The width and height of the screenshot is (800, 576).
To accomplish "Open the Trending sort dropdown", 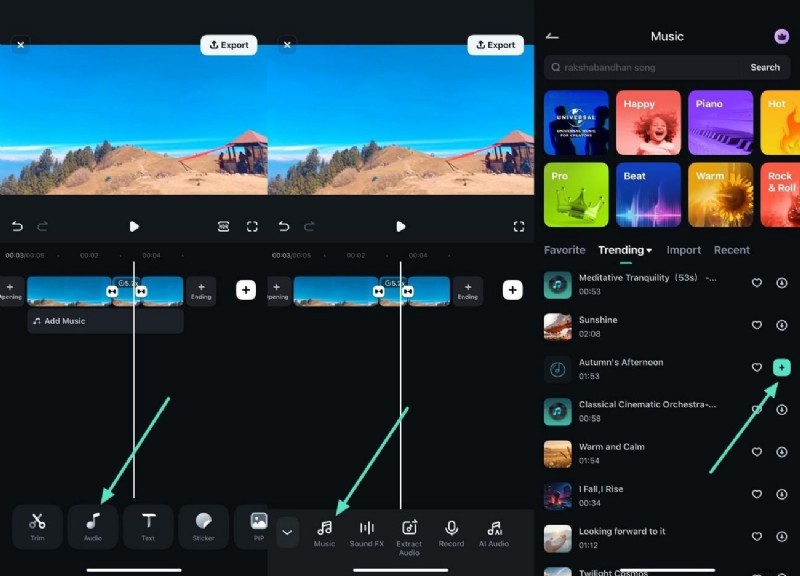I will pos(624,250).
